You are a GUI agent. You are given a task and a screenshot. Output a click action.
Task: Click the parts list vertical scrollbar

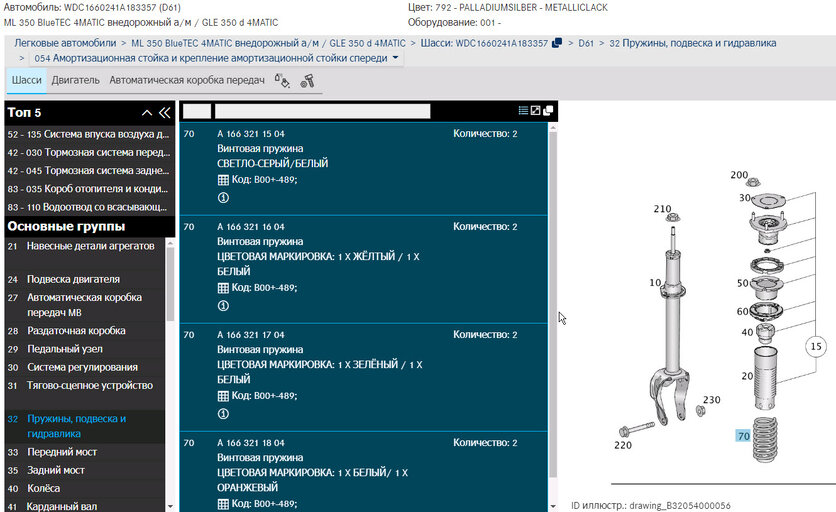tap(553, 304)
